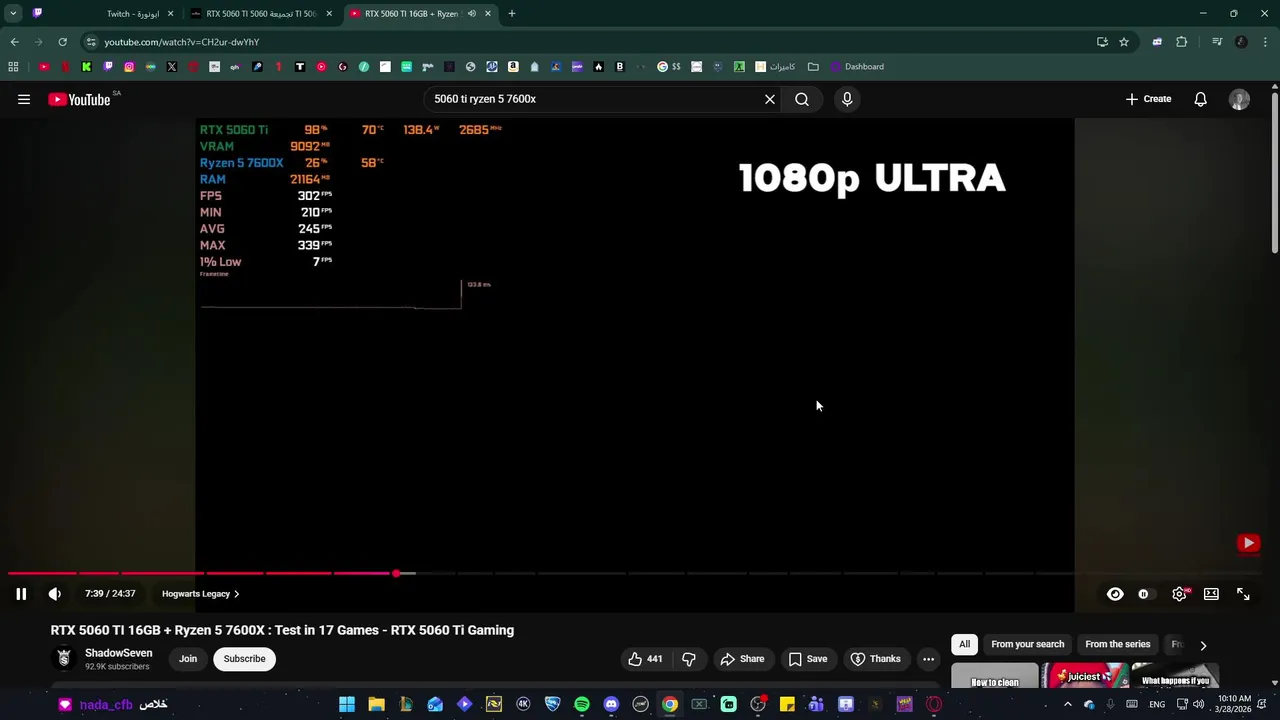
Task: Open the apps grid in bookmarks bar
Action: point(13,67)
